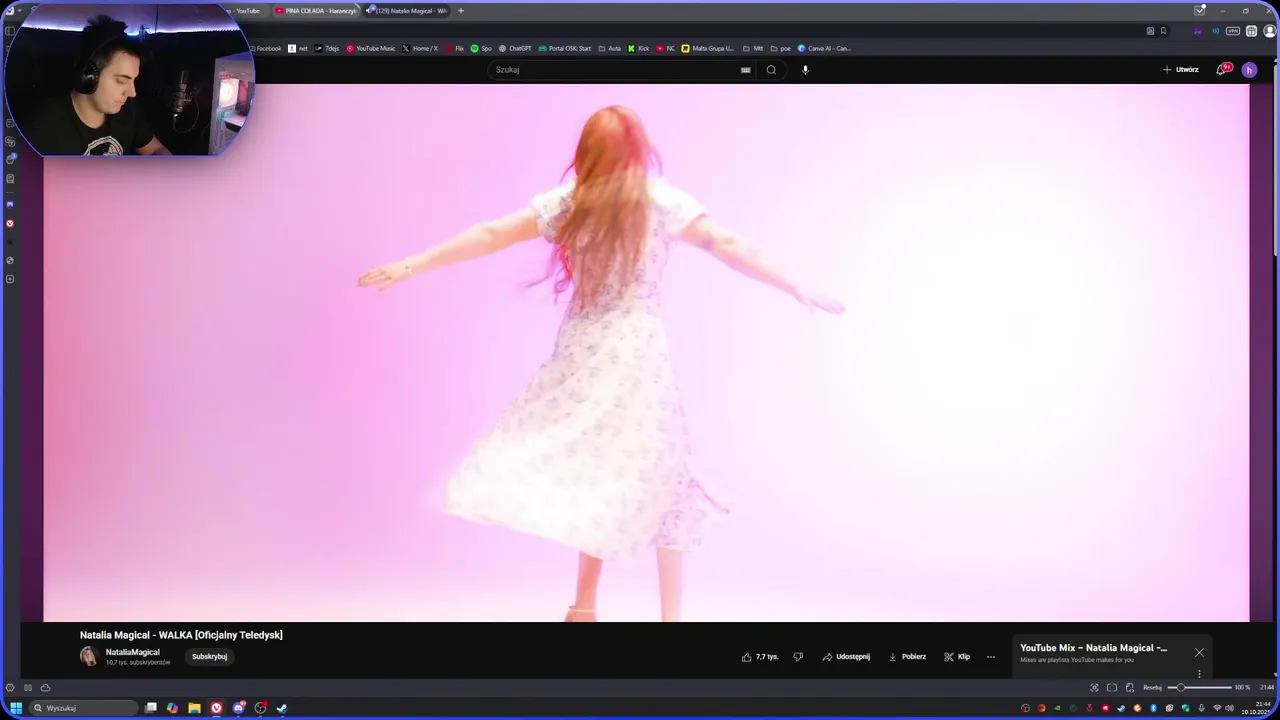Click the Utwórz create button
The width and height of the screenshot is (1280, 720).
coord(1180,70)
